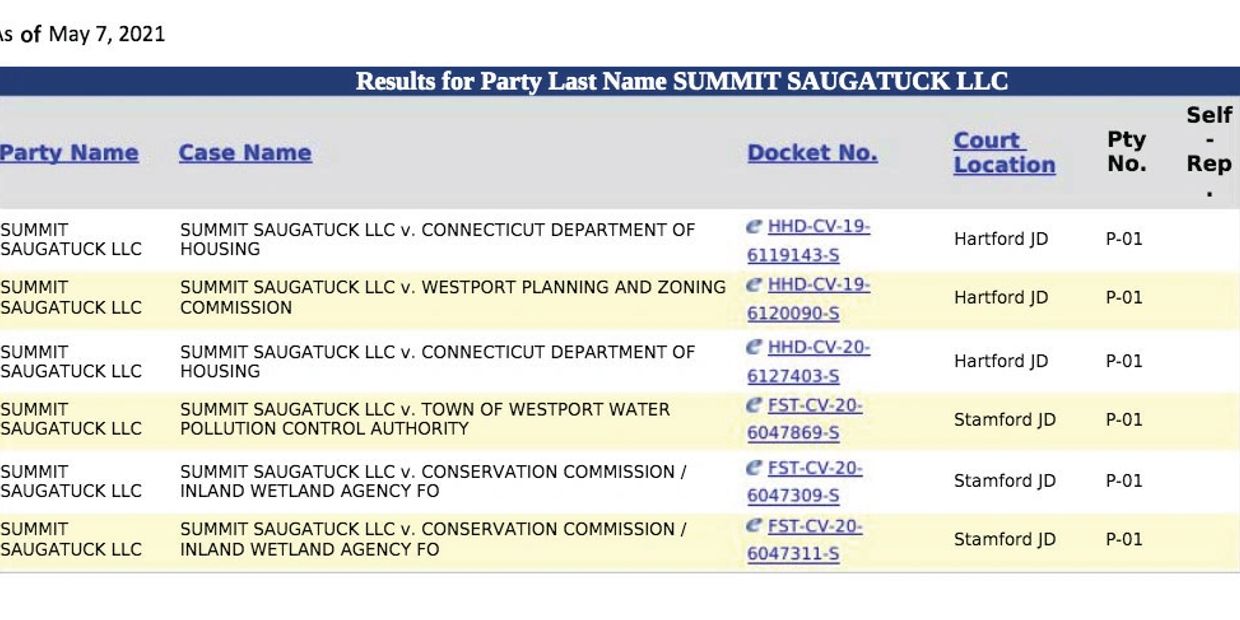Click the icon beside docket FST-CV-20-6047311-S

tap(755, 525)
